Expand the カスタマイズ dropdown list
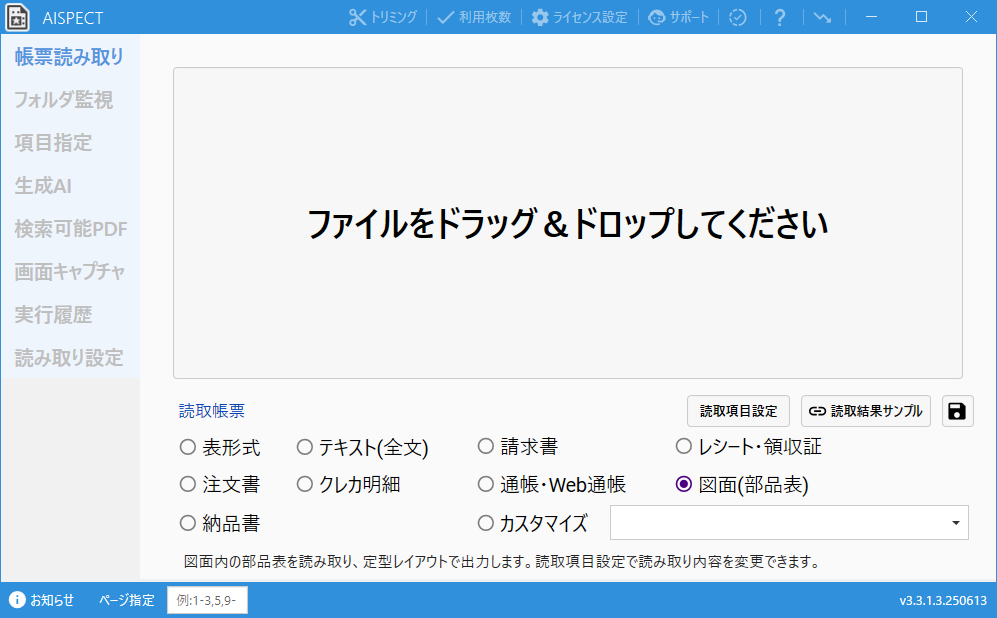Image resolution: width=997 pixels, height=618 pixels. pos(956,523)
